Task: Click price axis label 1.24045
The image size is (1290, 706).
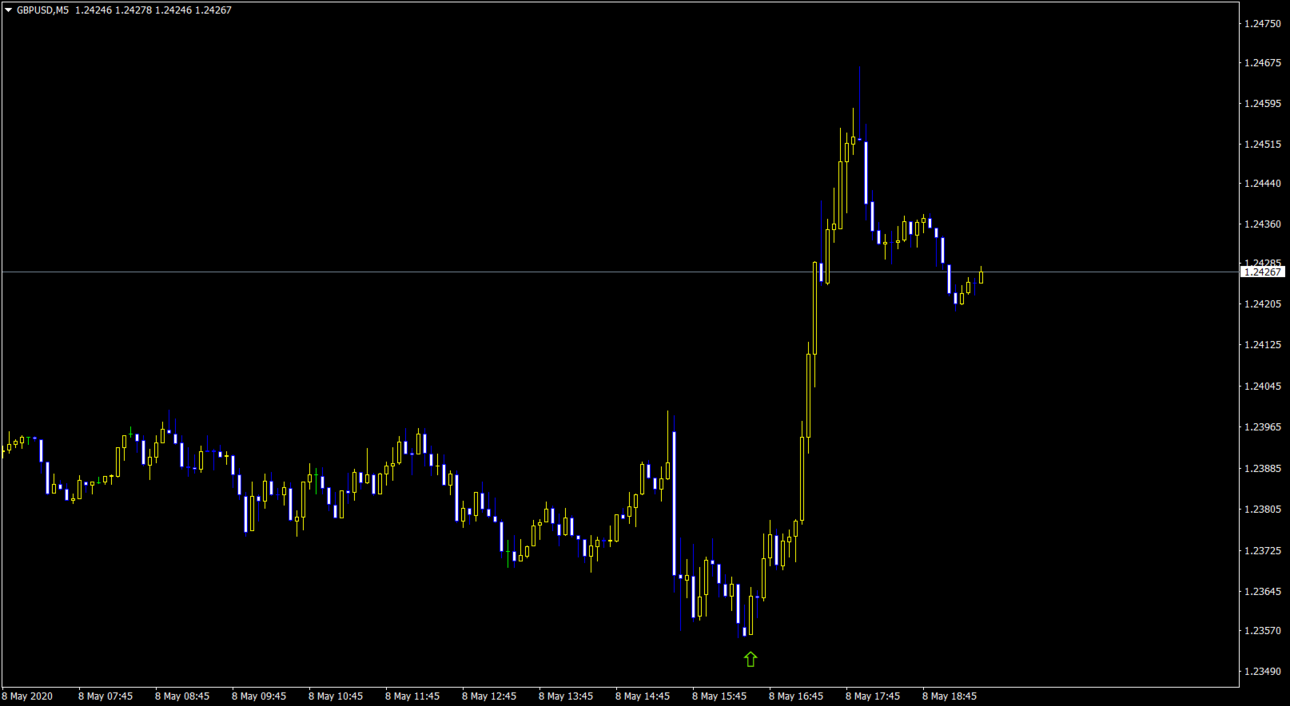Action: (x=1261, y=386)
